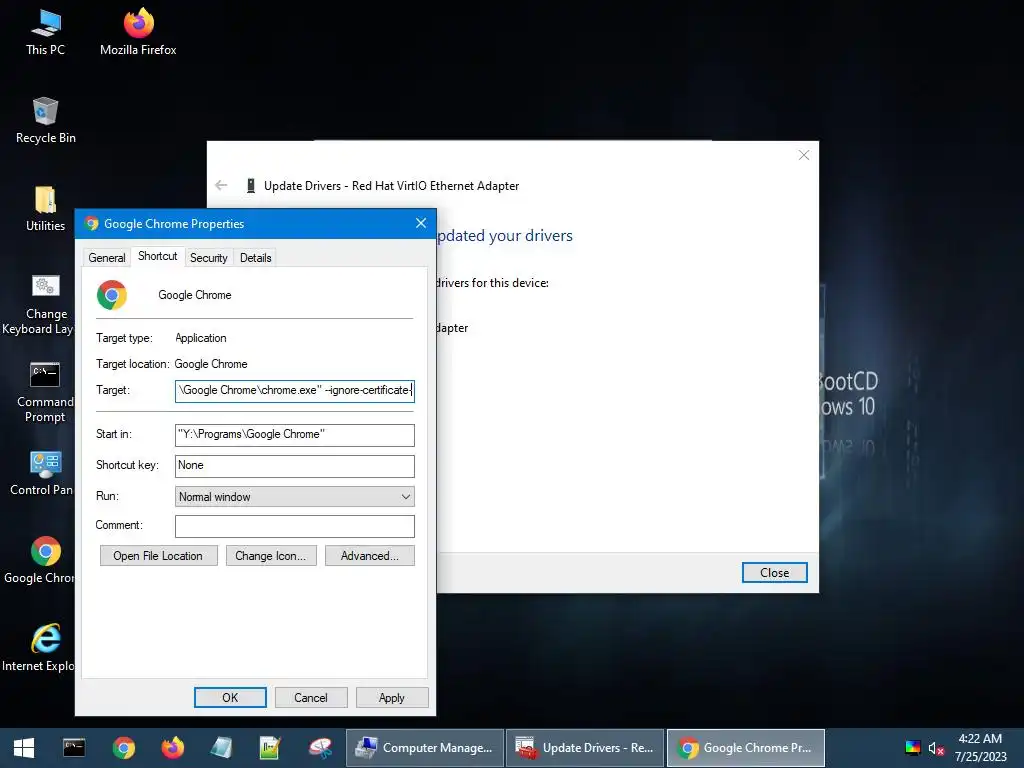Expand the Run dropdown (Normal window)
This screenshot has width=1024, height=768.
(x=295, y=497)
